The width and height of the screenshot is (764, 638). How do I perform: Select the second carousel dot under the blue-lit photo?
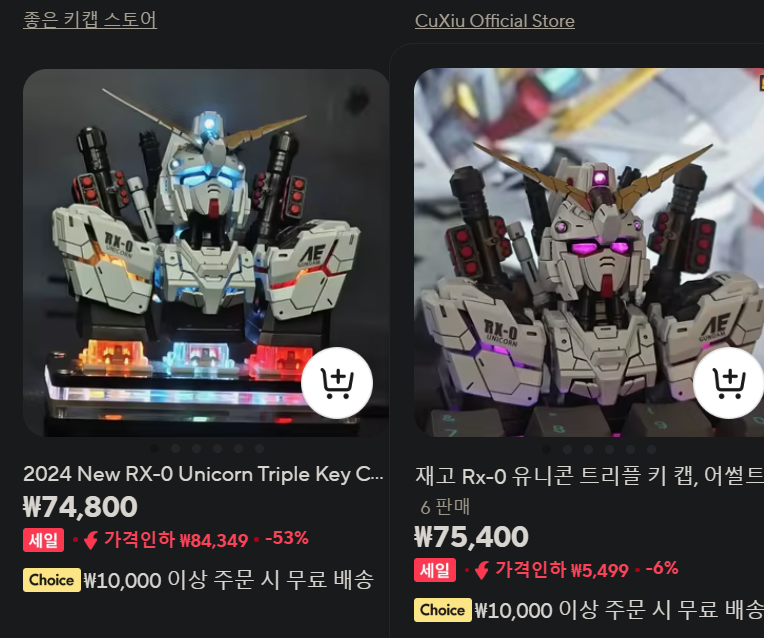pos(175,448)
